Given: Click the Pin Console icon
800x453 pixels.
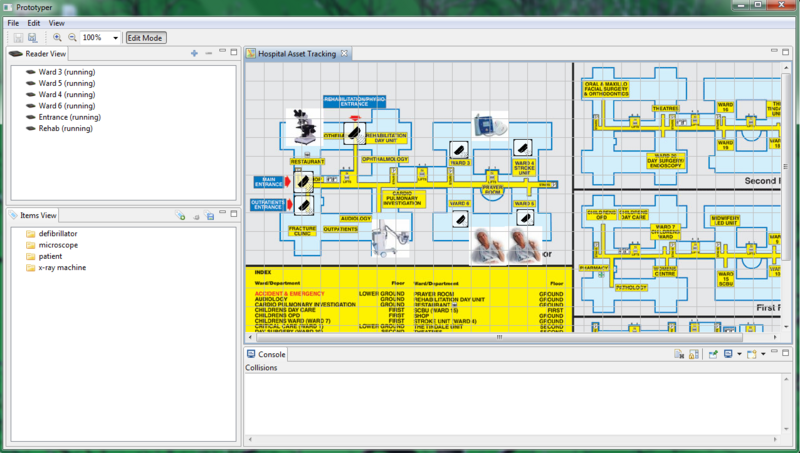Looking at the screenshot, I should 713,354.
